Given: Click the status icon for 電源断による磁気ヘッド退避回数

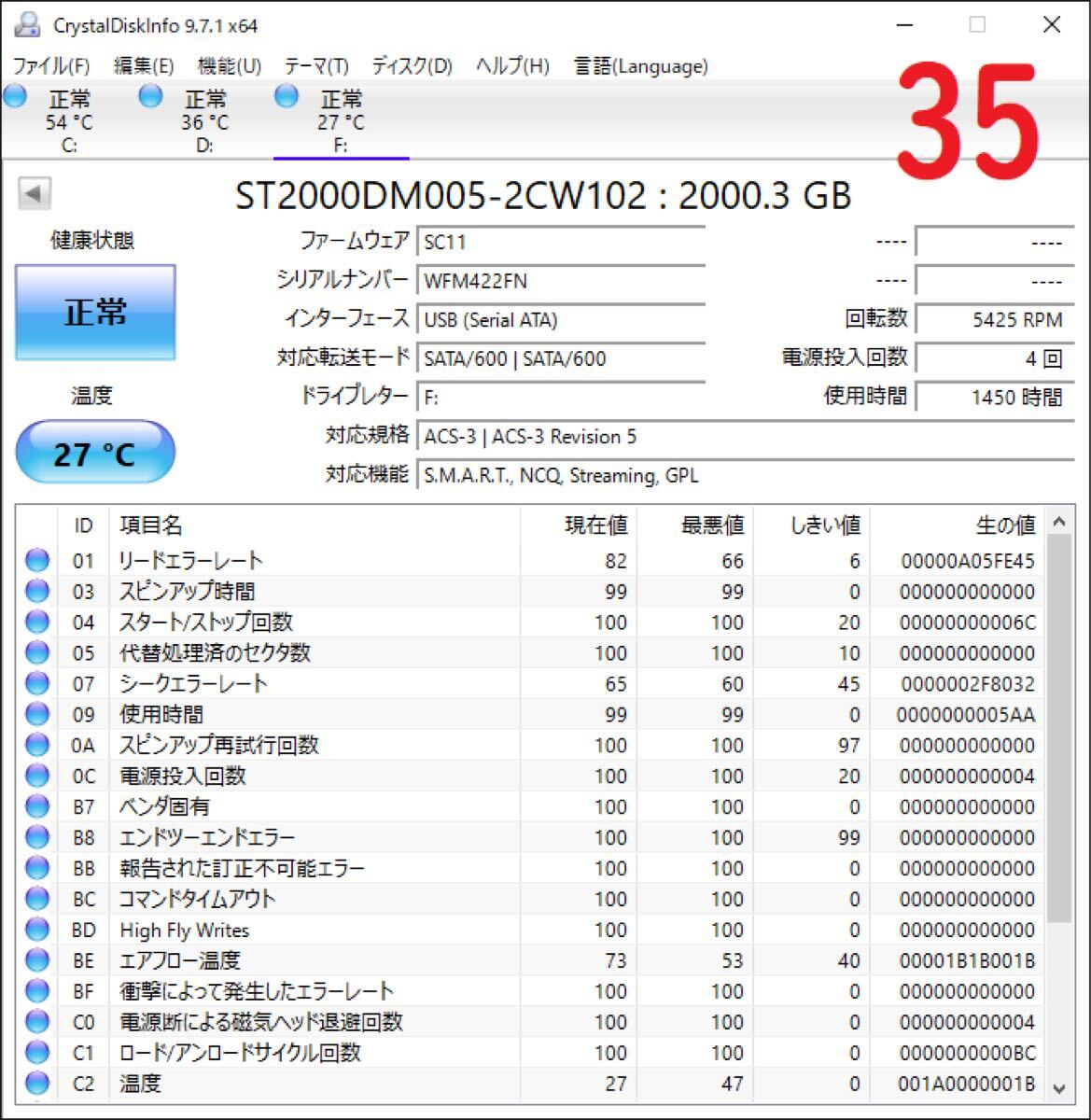Looking at the screenshot, I should coord(37,1022).
